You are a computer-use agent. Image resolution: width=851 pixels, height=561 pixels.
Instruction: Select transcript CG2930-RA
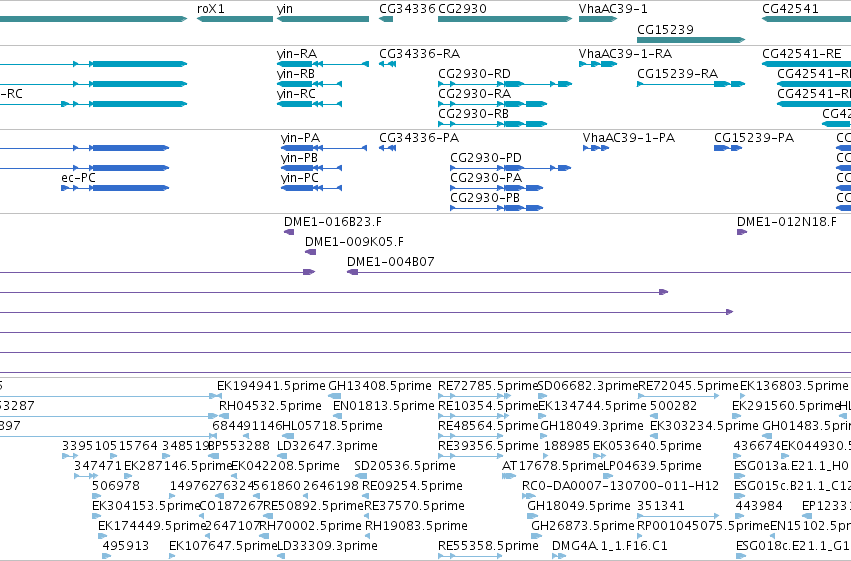point(492,104)
